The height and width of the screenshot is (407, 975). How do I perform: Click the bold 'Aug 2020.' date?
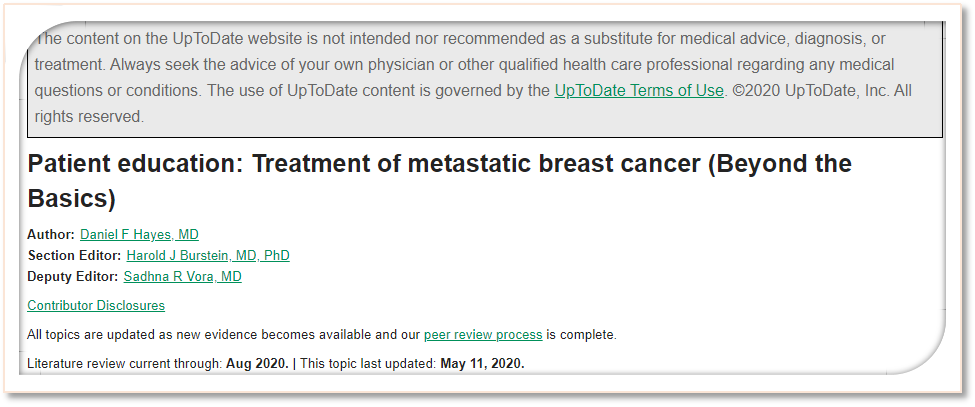point(256,364)
